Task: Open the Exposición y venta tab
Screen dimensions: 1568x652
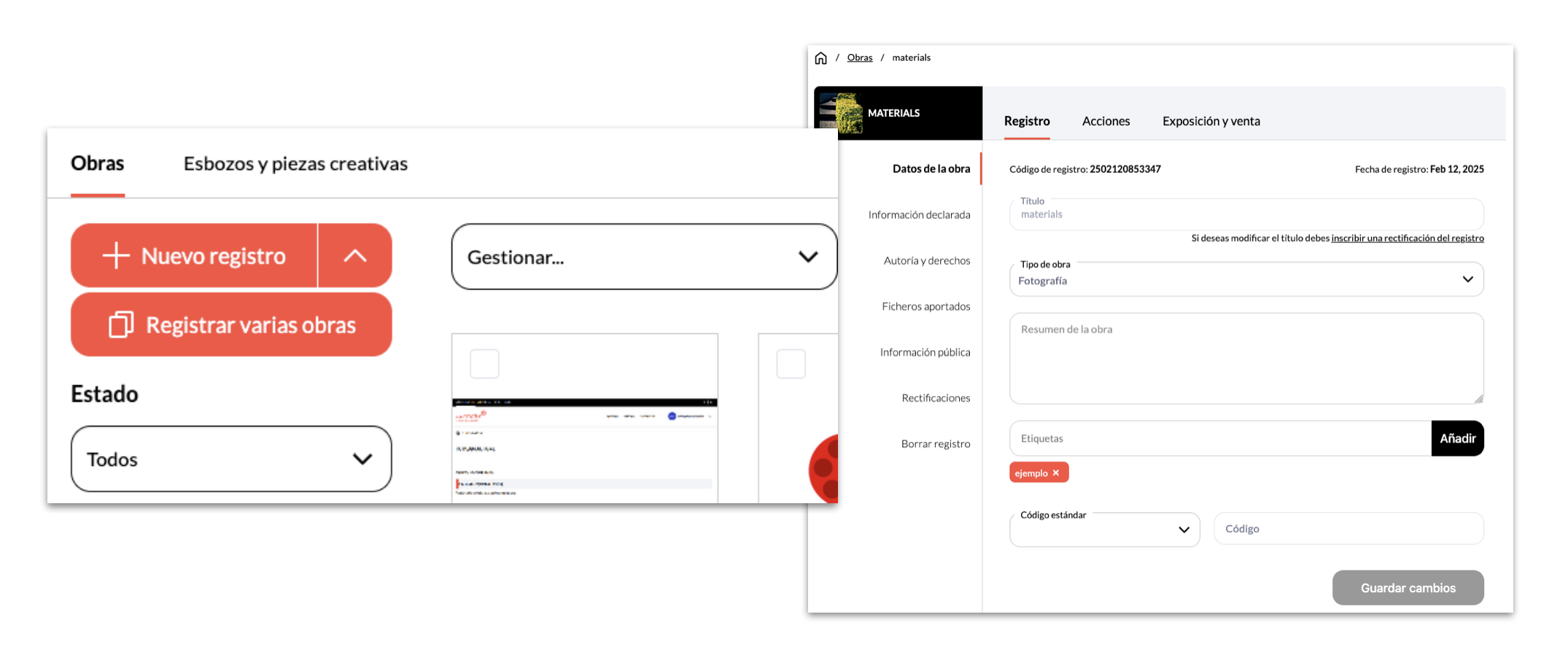Action: pyautogui.click(x=1211, y=121)
